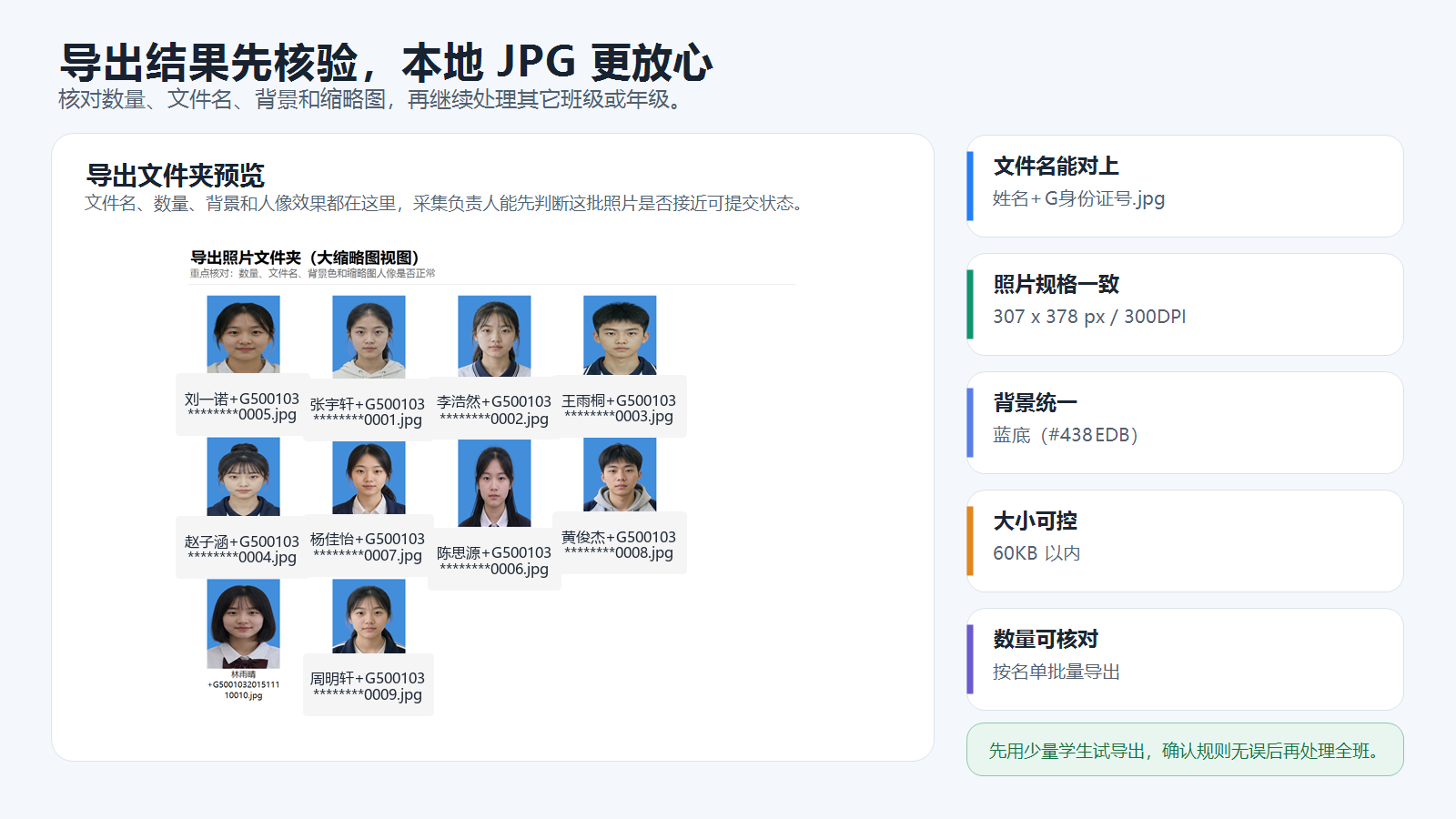Screen dimensions: 1456x819
Task: Click the 赵子涵 photo thumbnail
Action: coord(243,477)
